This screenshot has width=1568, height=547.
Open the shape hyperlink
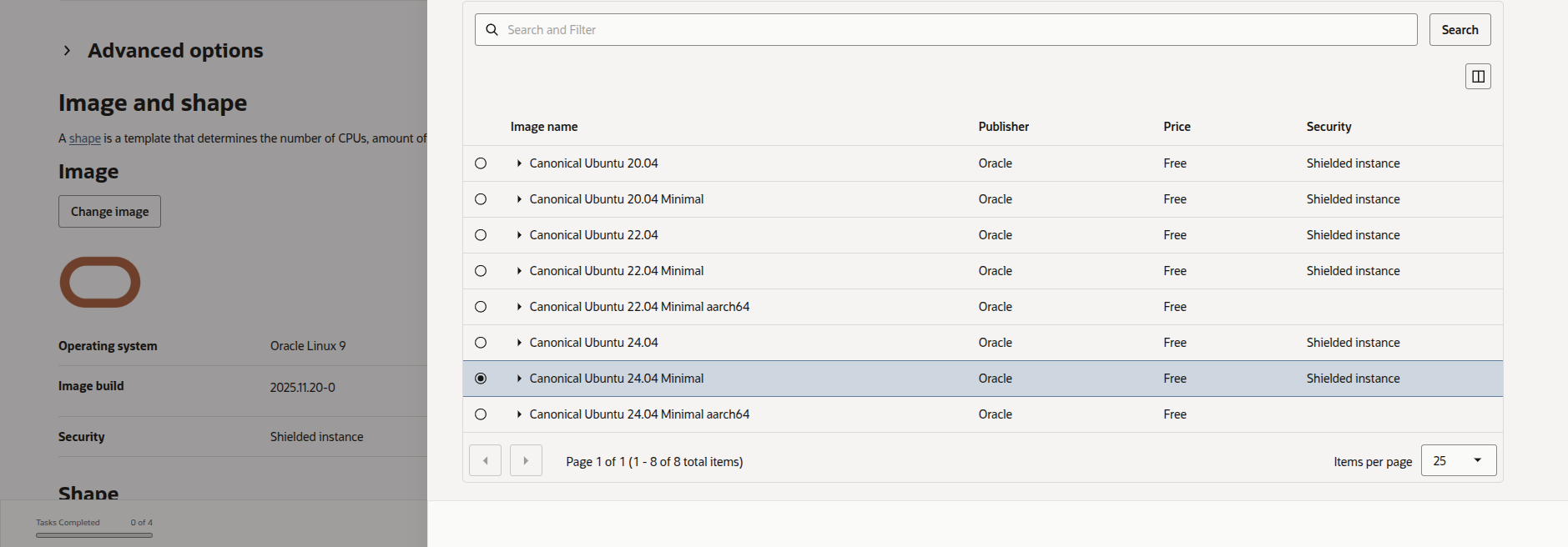(x=85, y=138)
